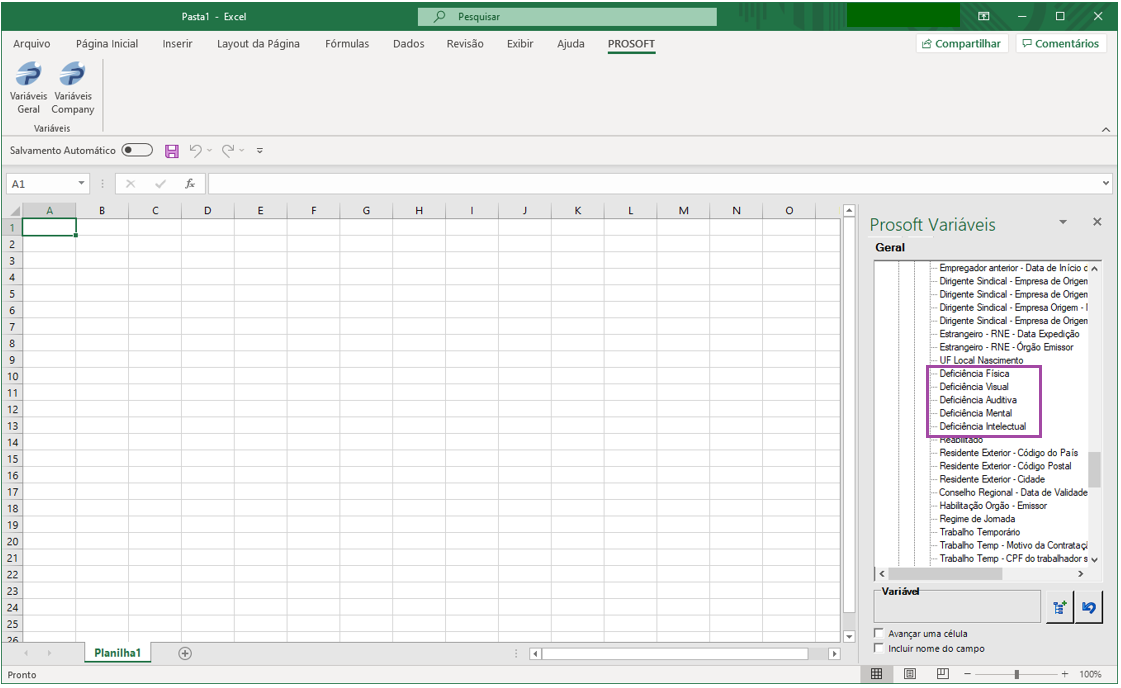Select Deficiência Auditiva in the tree
This screenshot has width=1121, height=688.
pos(977,400)
